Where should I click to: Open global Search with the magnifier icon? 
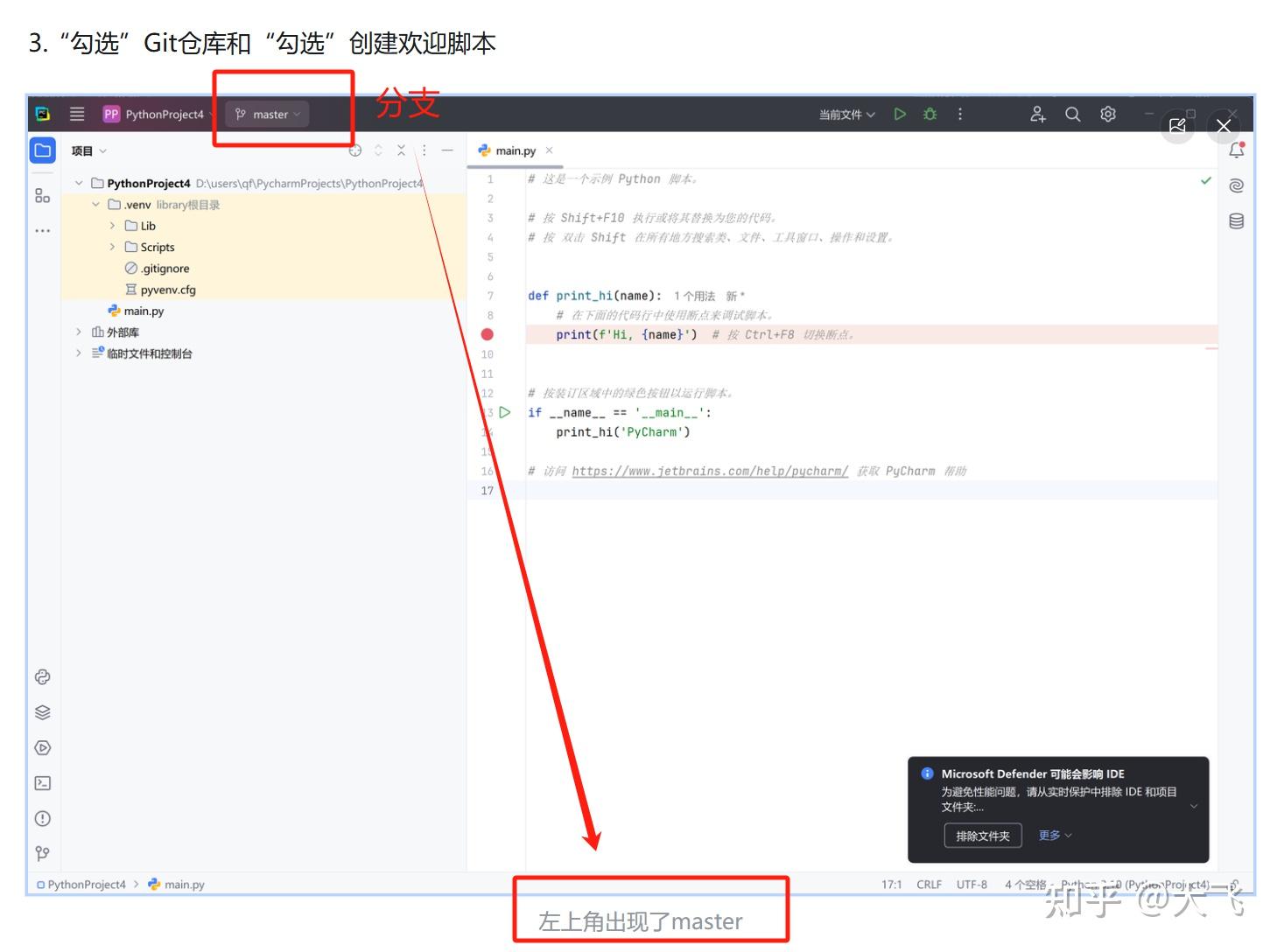click(x=1073, y=114)
